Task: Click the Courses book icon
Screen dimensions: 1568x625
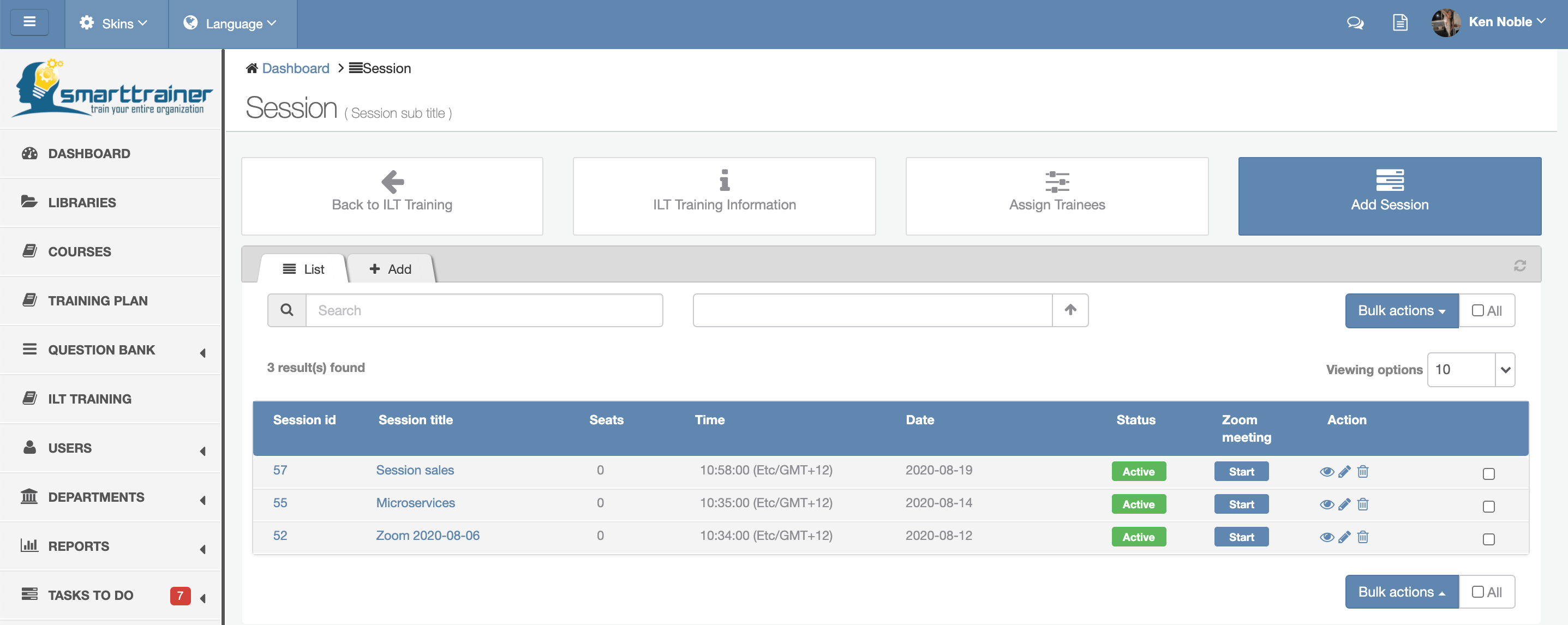Action: click(29, 251)
